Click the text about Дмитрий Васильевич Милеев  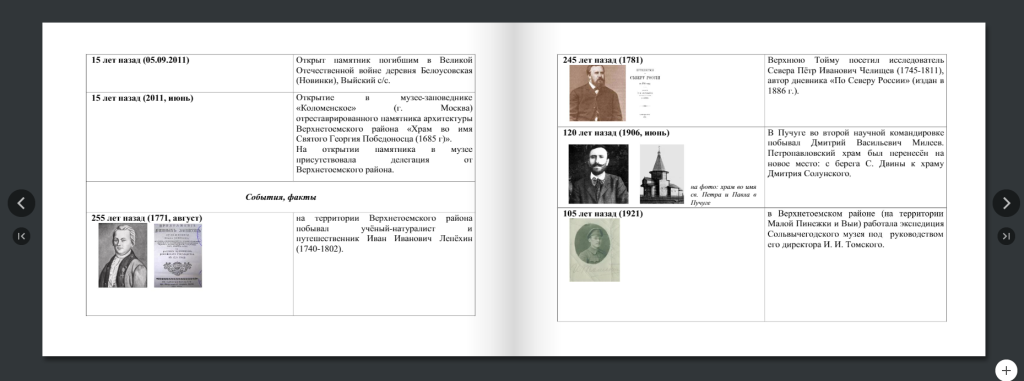tap(856, 153)
